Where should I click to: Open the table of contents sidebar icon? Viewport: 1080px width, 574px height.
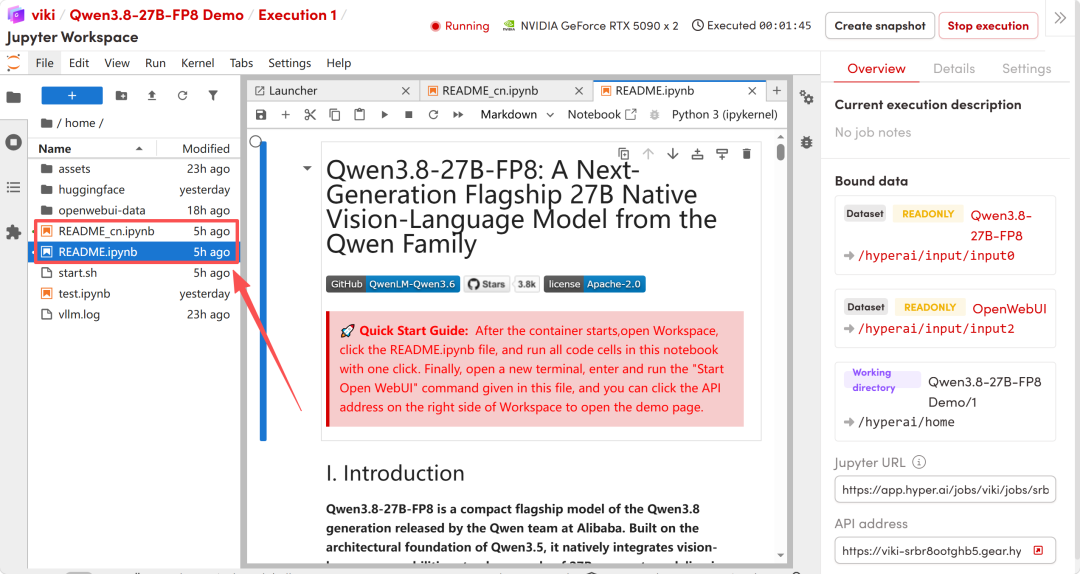click(14, 187)
